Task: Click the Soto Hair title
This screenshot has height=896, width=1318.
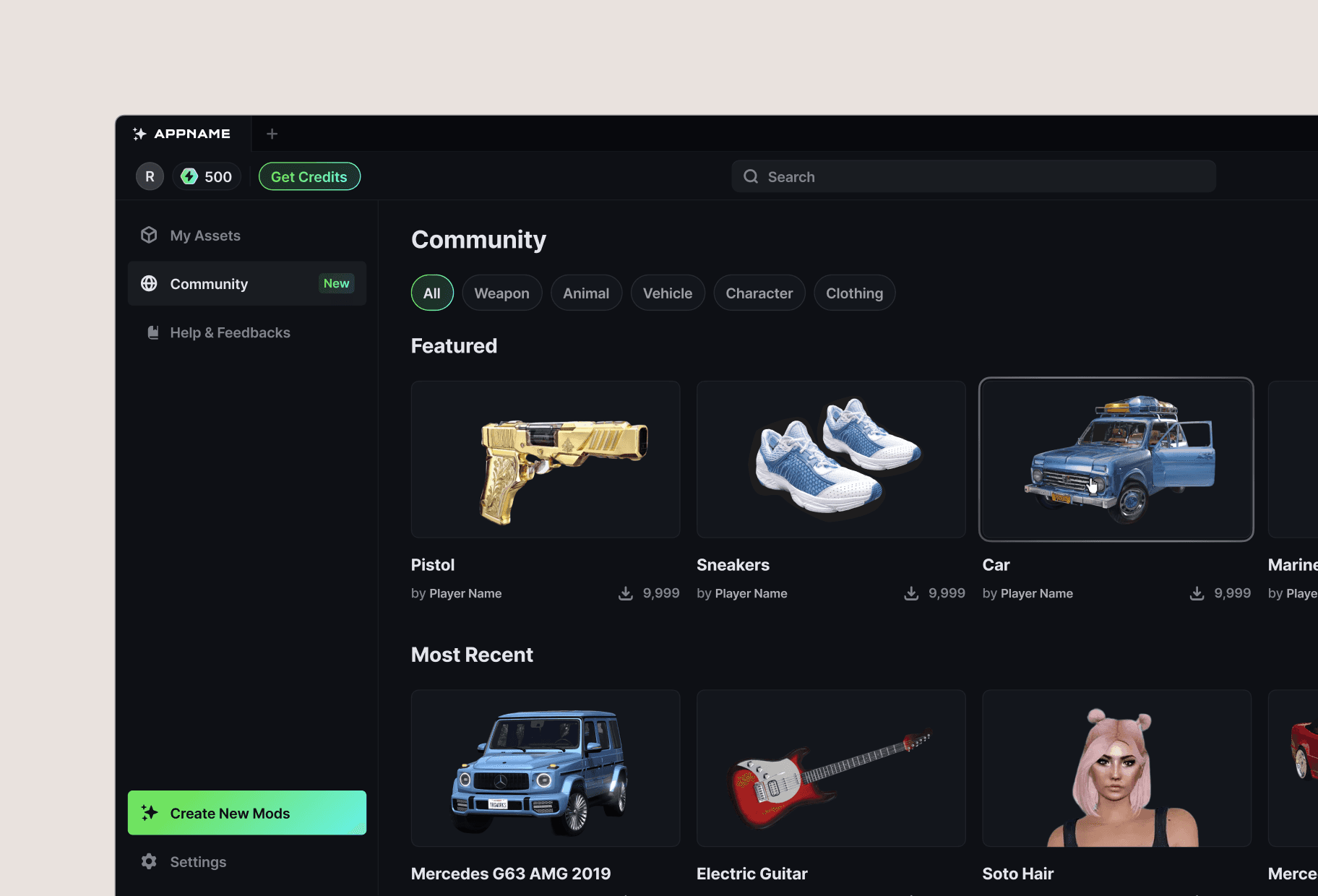Action: 1018,874
